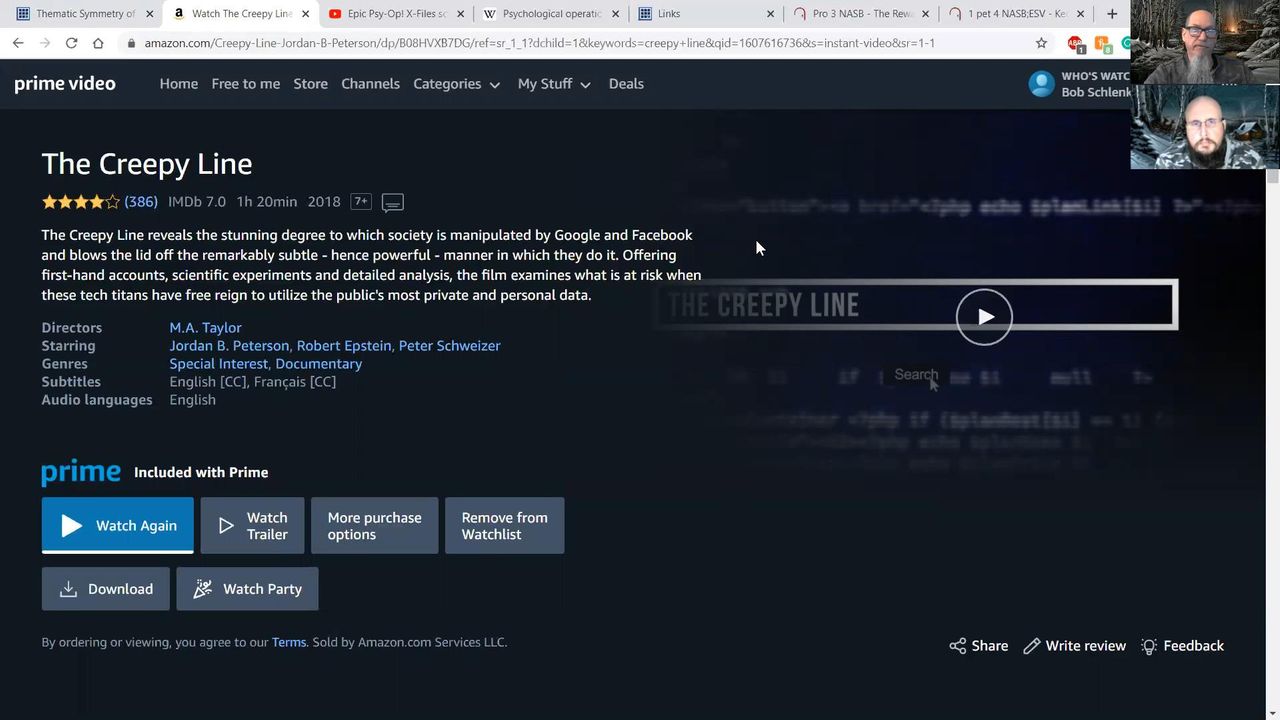1280x720 pixels.
Task: Start a Watch Party
Action: point(247,589)
